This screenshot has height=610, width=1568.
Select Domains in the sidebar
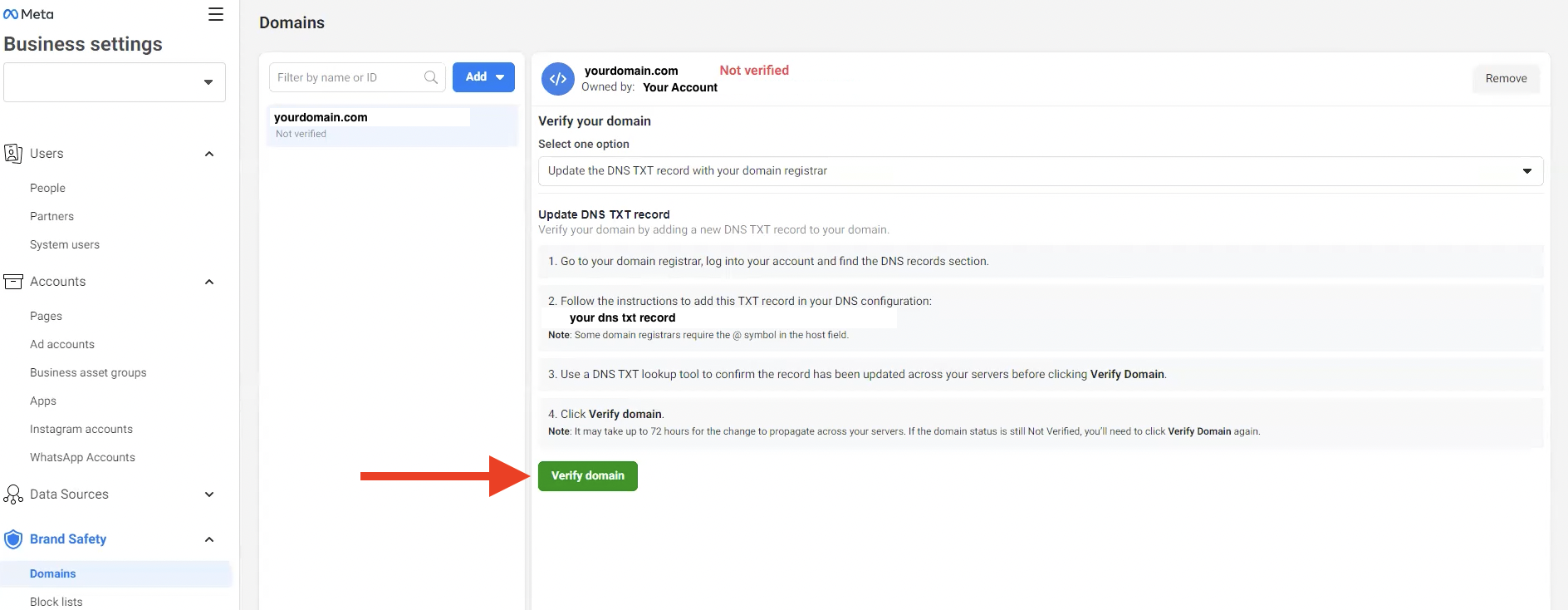116,573
